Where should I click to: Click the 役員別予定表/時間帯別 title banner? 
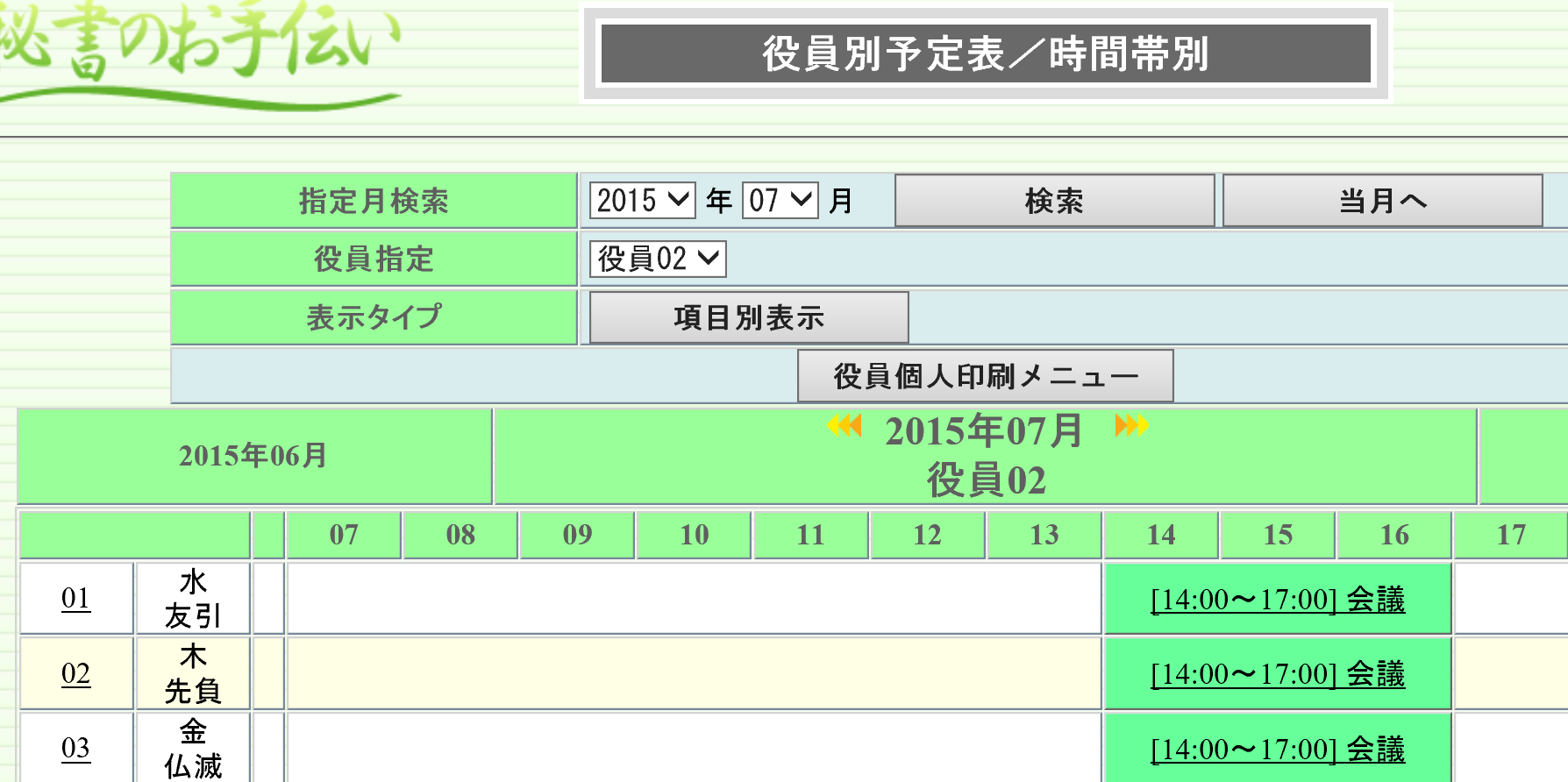coord(985,54)
